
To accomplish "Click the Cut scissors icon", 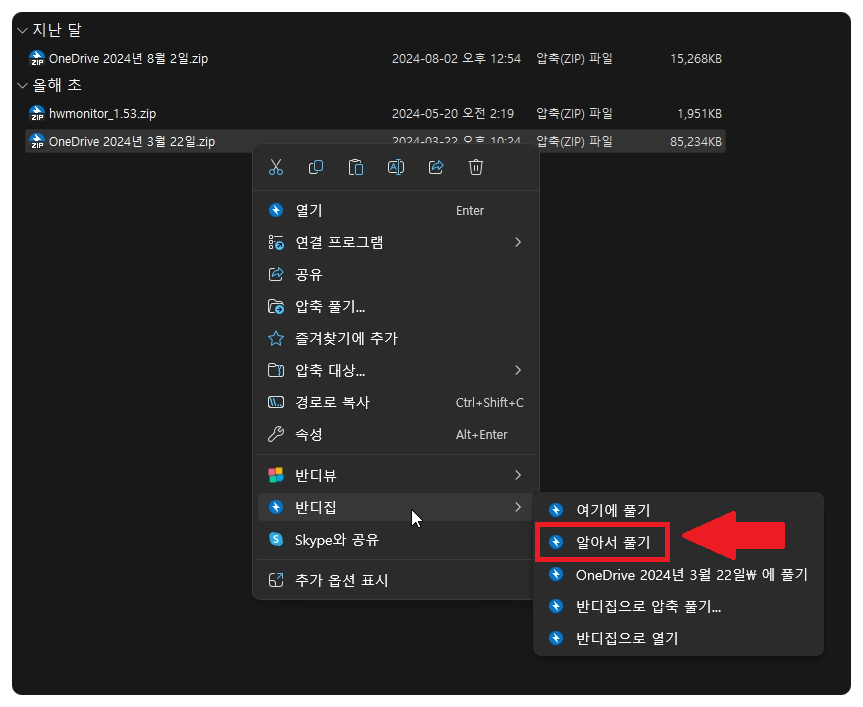I will (x=276, y=167).
